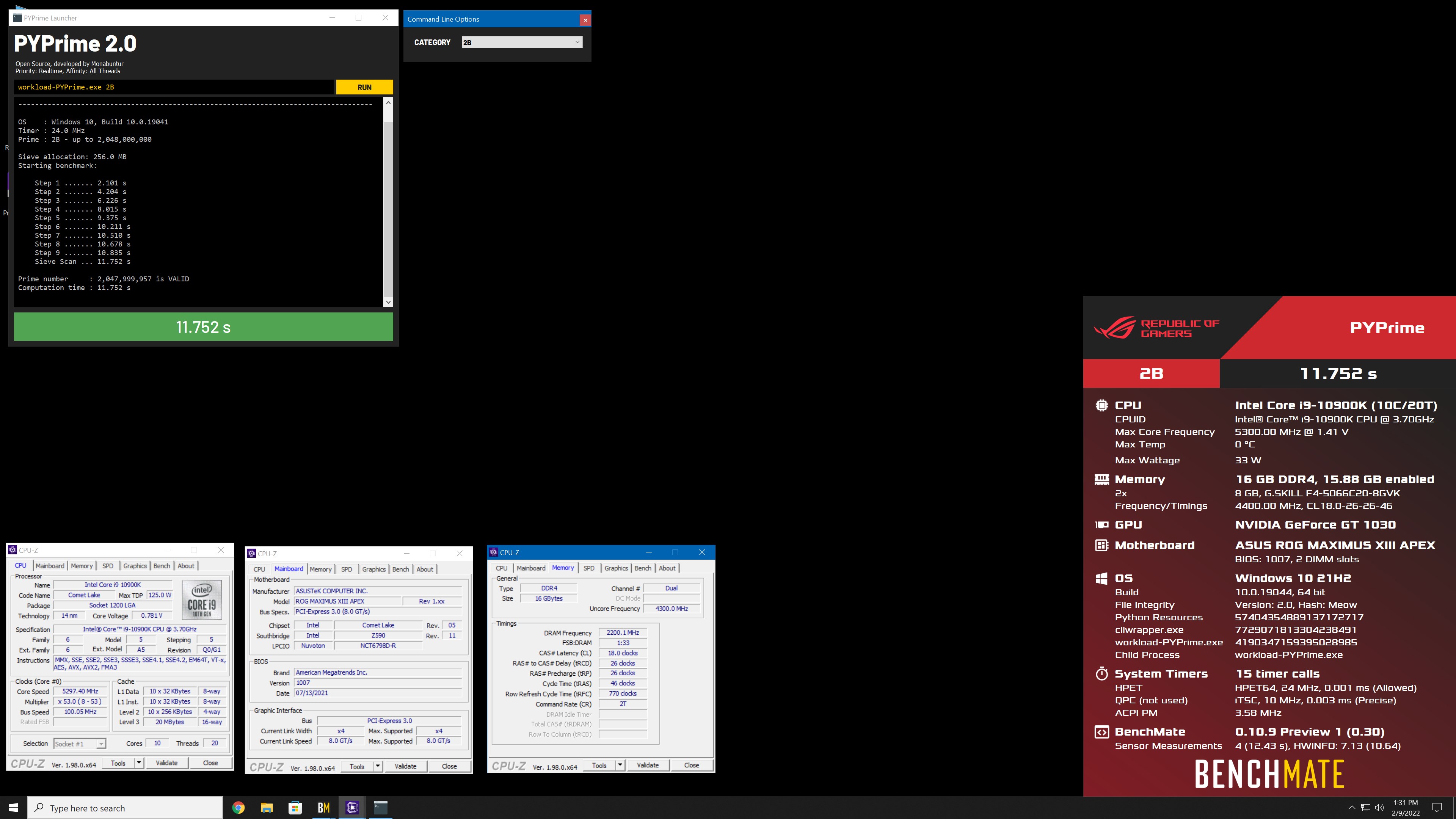This screenshot has height=819, width=1456.
Task: Click the scroll up arrow in PYPrime output
Action: (x=388, y=102)
